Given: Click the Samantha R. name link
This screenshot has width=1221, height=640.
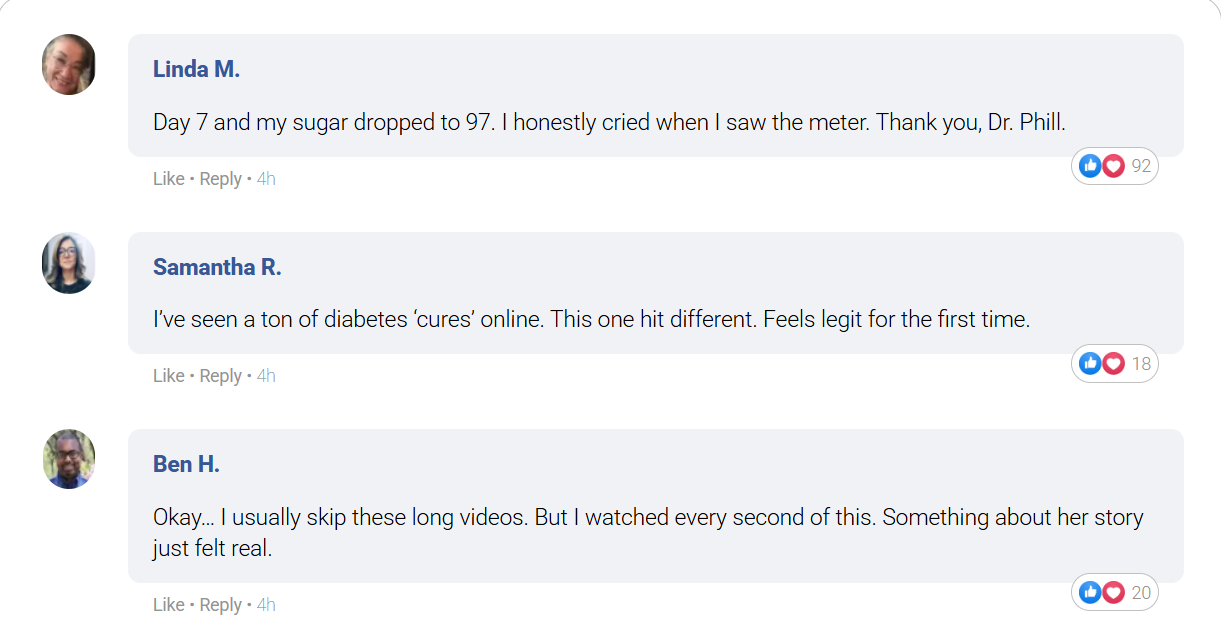Looking at the screenshot, I should [217, 267].
